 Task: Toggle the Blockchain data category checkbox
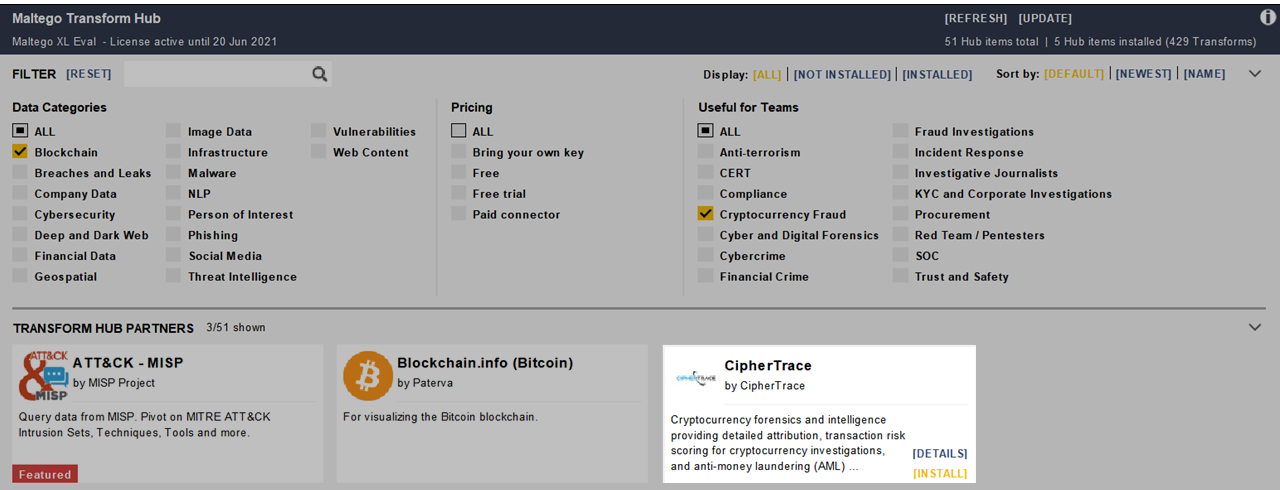coord(20,152)
